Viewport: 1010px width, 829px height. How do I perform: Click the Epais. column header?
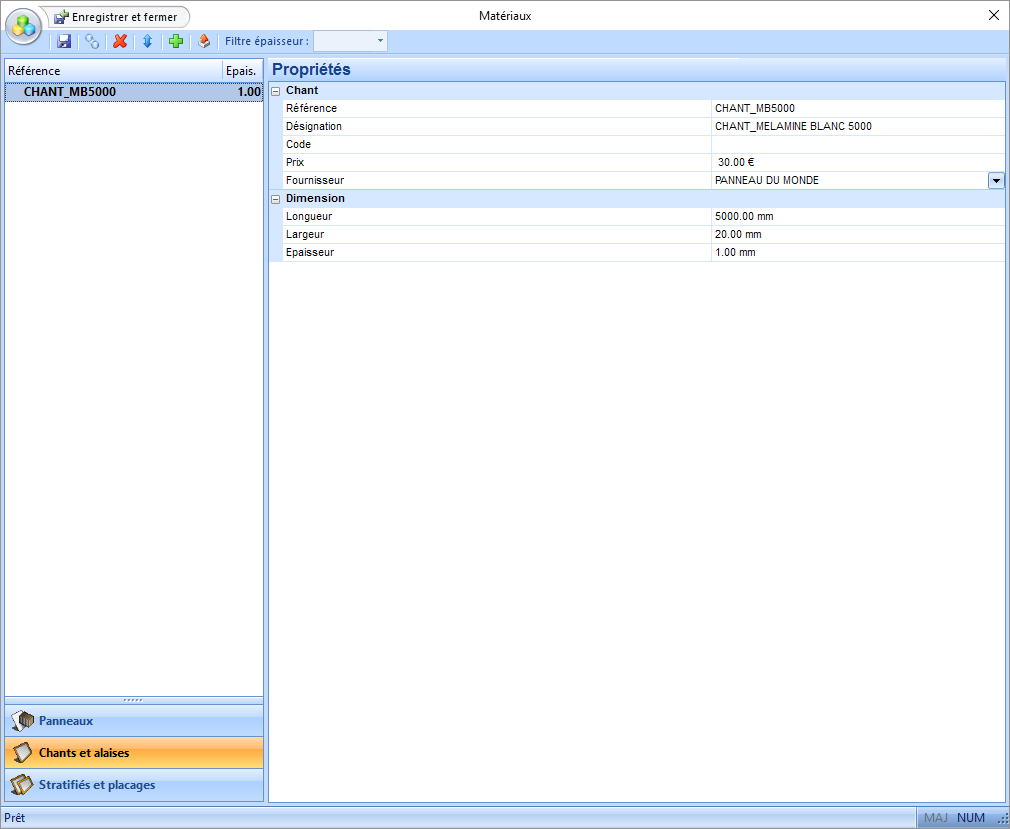pos(242,71)
